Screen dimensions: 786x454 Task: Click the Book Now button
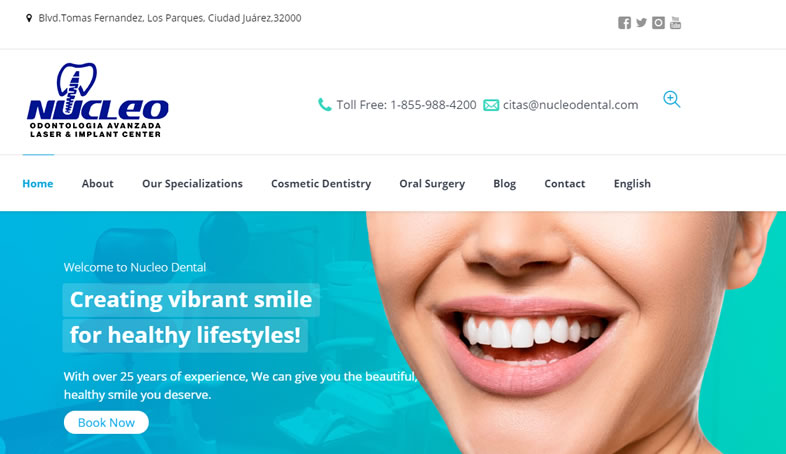click(106, 422)
